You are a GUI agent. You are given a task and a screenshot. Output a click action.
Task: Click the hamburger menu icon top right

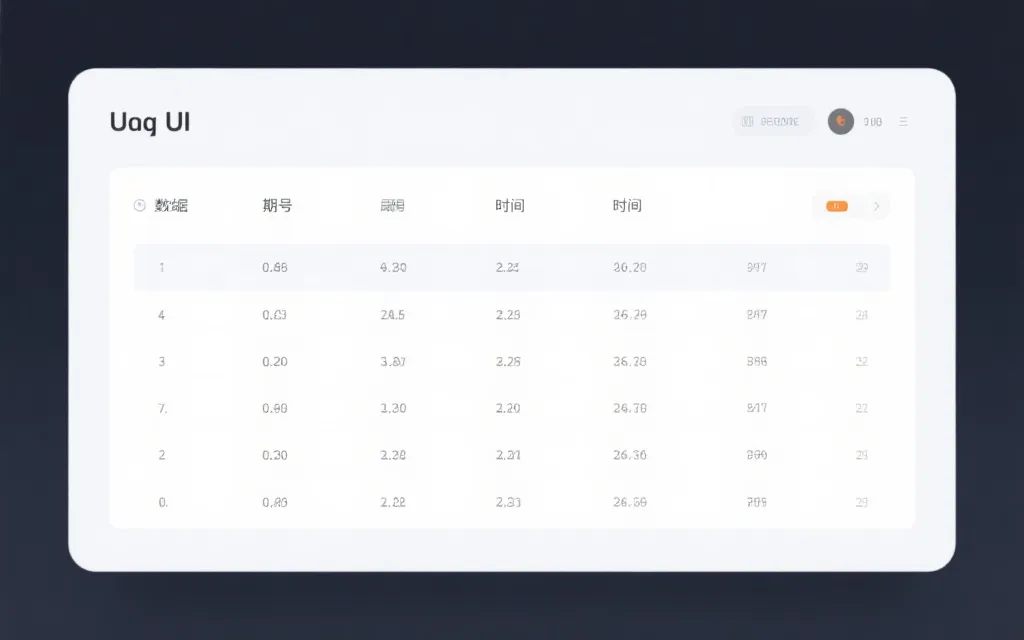pos(904,121)
